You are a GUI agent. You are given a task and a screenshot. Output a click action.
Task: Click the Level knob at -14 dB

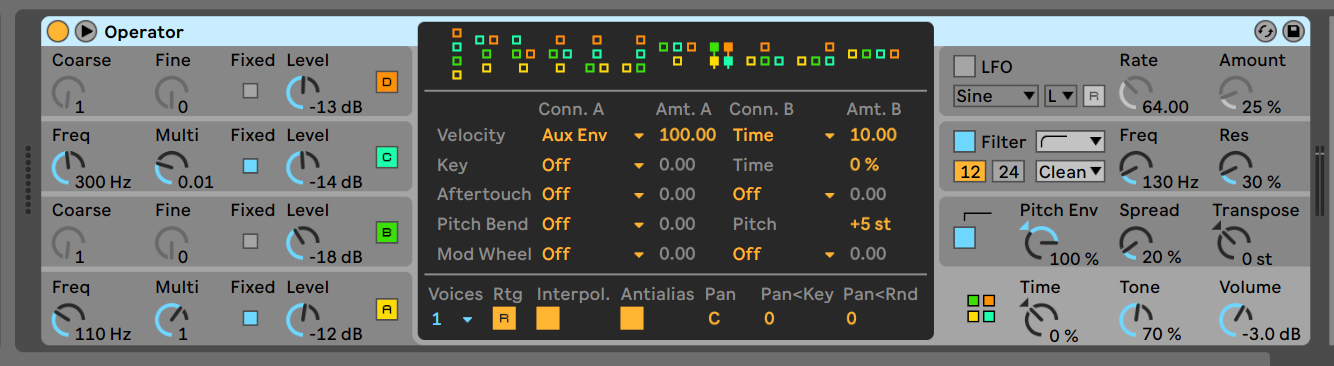pyautogui.click(x=303, y=168)
